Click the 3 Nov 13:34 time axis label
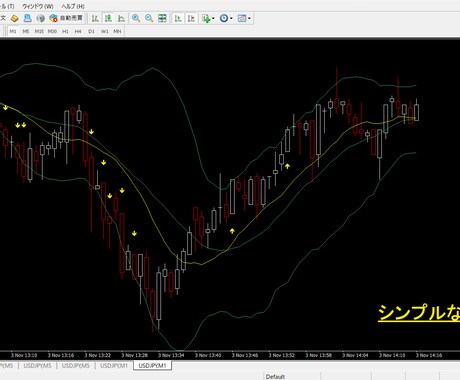460x380 pixels. tap(171, 355)
